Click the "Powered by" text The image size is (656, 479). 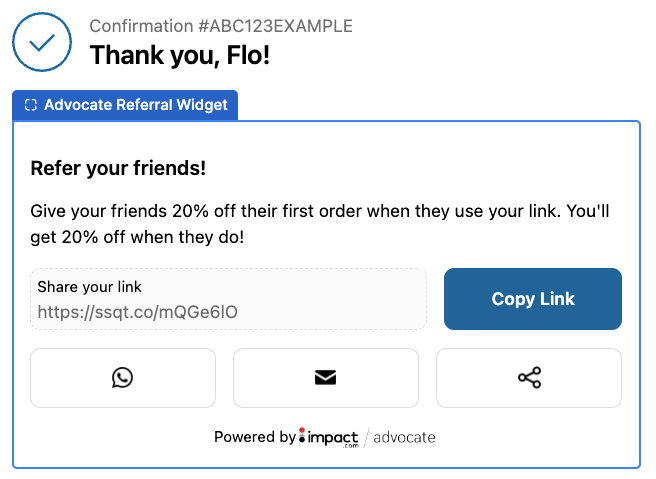tap(254, 437)
